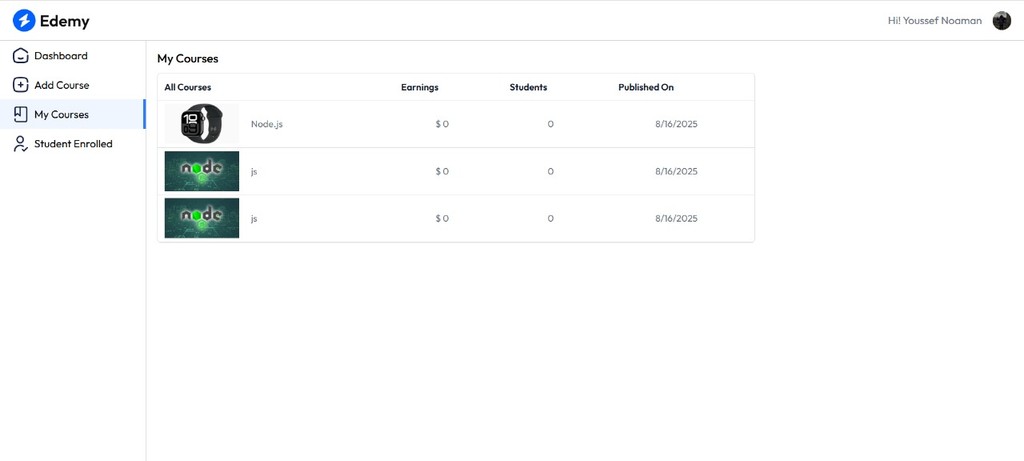The height and width of the screenshot is (461, 1024).
Task: Open the user profile avatar
Action: point(1001,20)
